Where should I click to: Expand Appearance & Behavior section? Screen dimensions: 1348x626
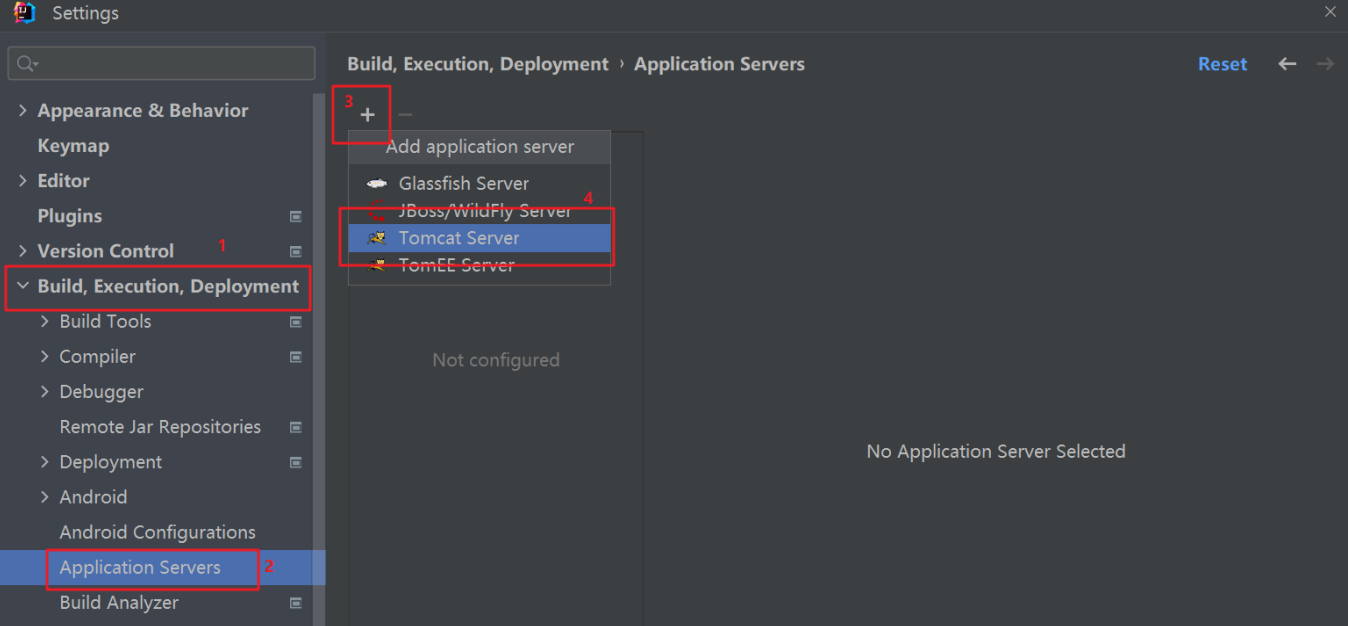click(x=23, y=111)
